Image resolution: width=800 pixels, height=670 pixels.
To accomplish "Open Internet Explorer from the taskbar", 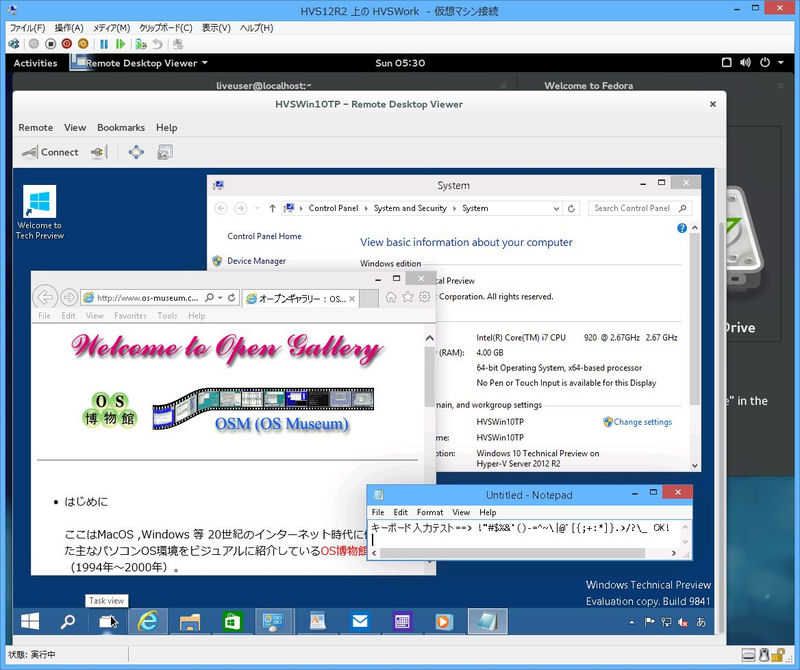I will pyautogui.click(x=148, y=621).
